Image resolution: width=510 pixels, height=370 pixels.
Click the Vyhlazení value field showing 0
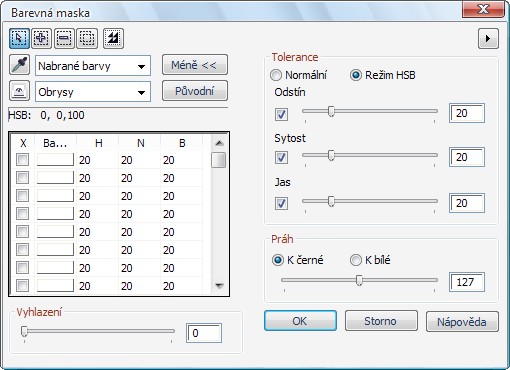coord(204,333)
